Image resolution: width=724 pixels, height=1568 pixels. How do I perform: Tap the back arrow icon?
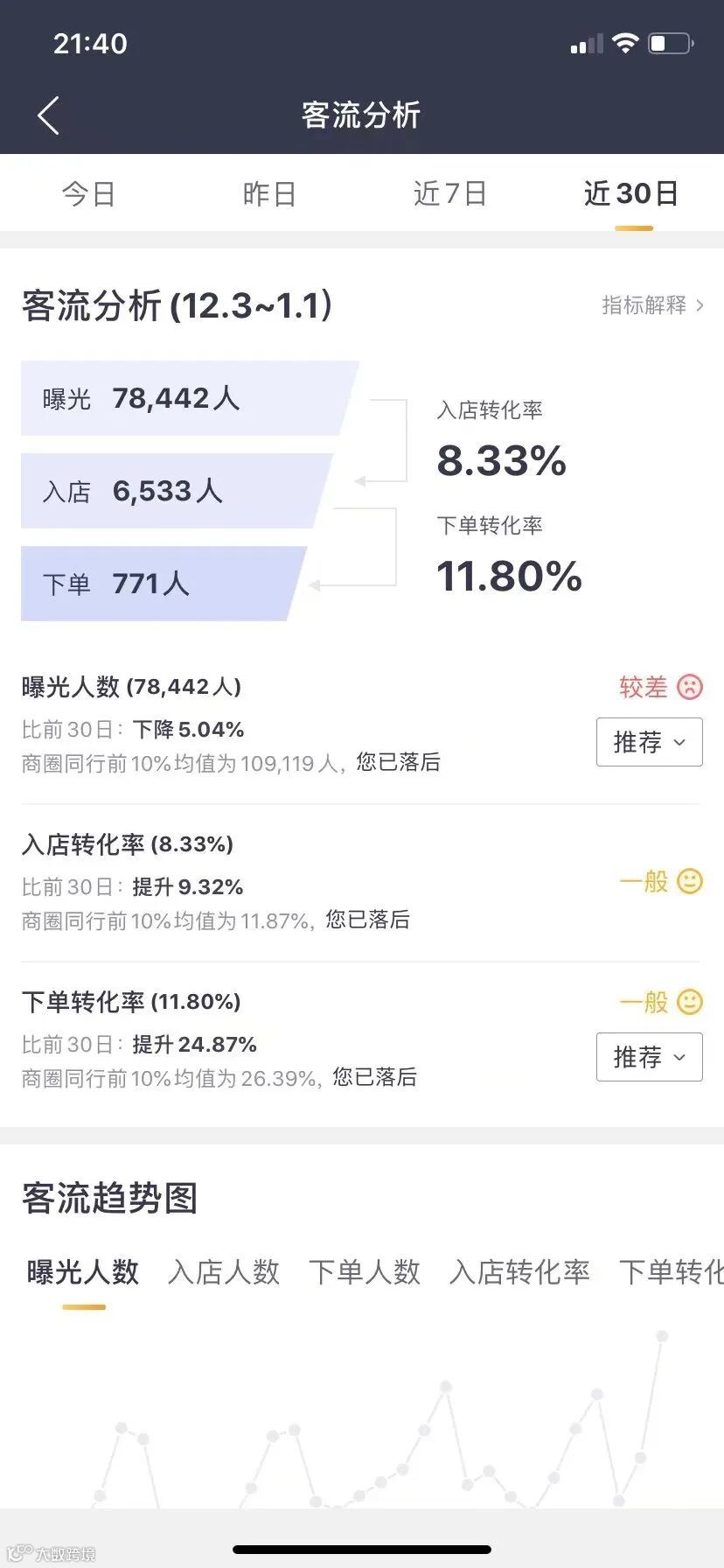pos(48,115)
